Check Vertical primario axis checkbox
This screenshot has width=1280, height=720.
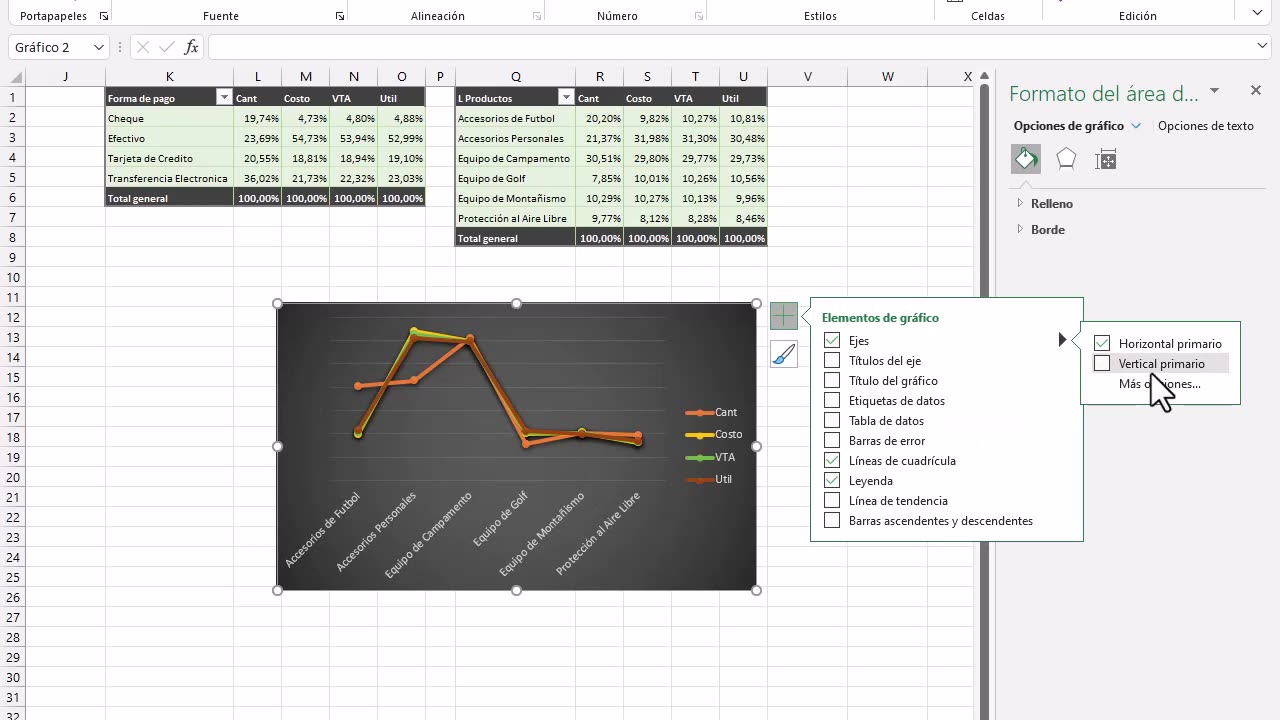(x=1102, y=363)
